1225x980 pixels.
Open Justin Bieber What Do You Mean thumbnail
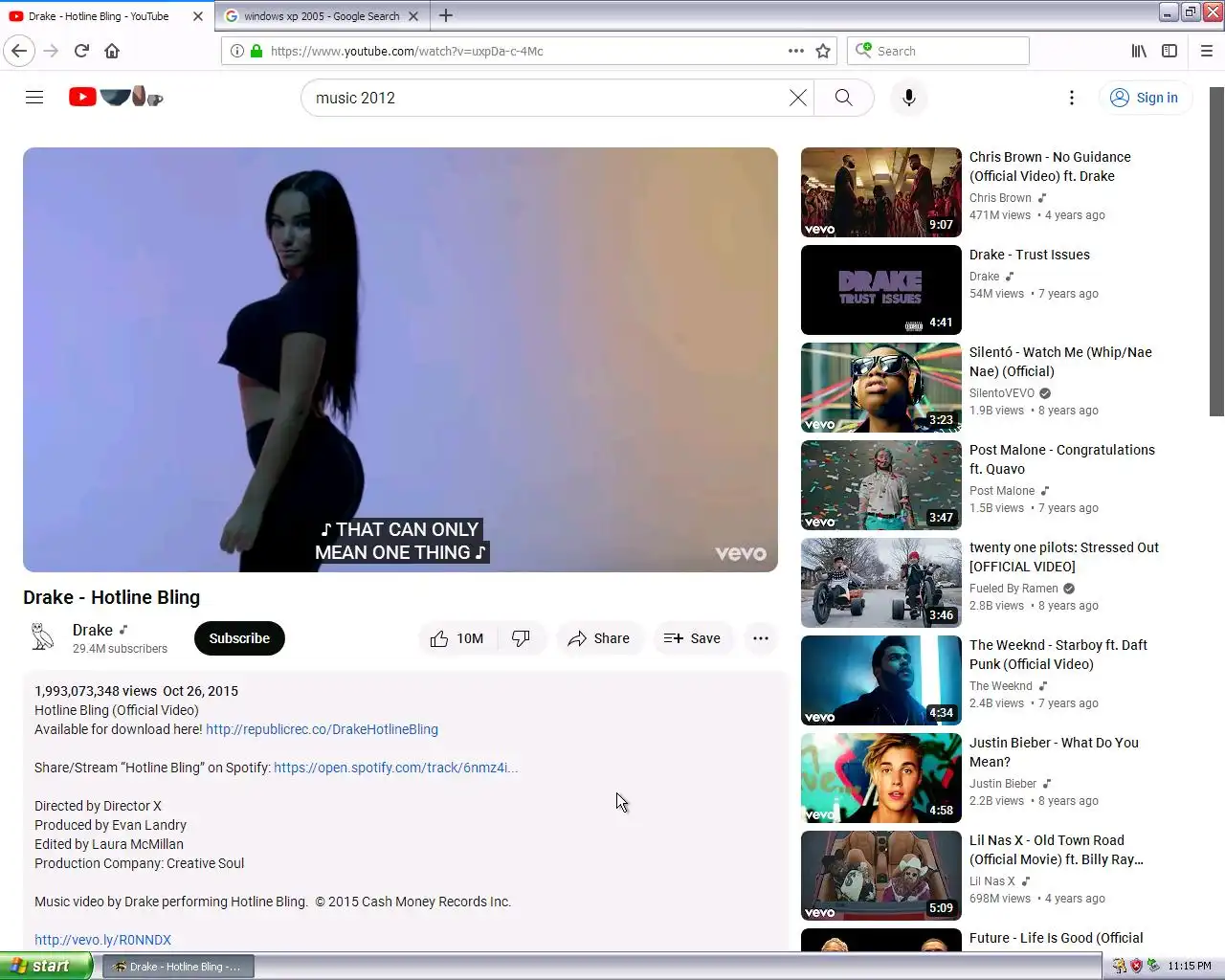pyautogui.click(x=881, y=778)
